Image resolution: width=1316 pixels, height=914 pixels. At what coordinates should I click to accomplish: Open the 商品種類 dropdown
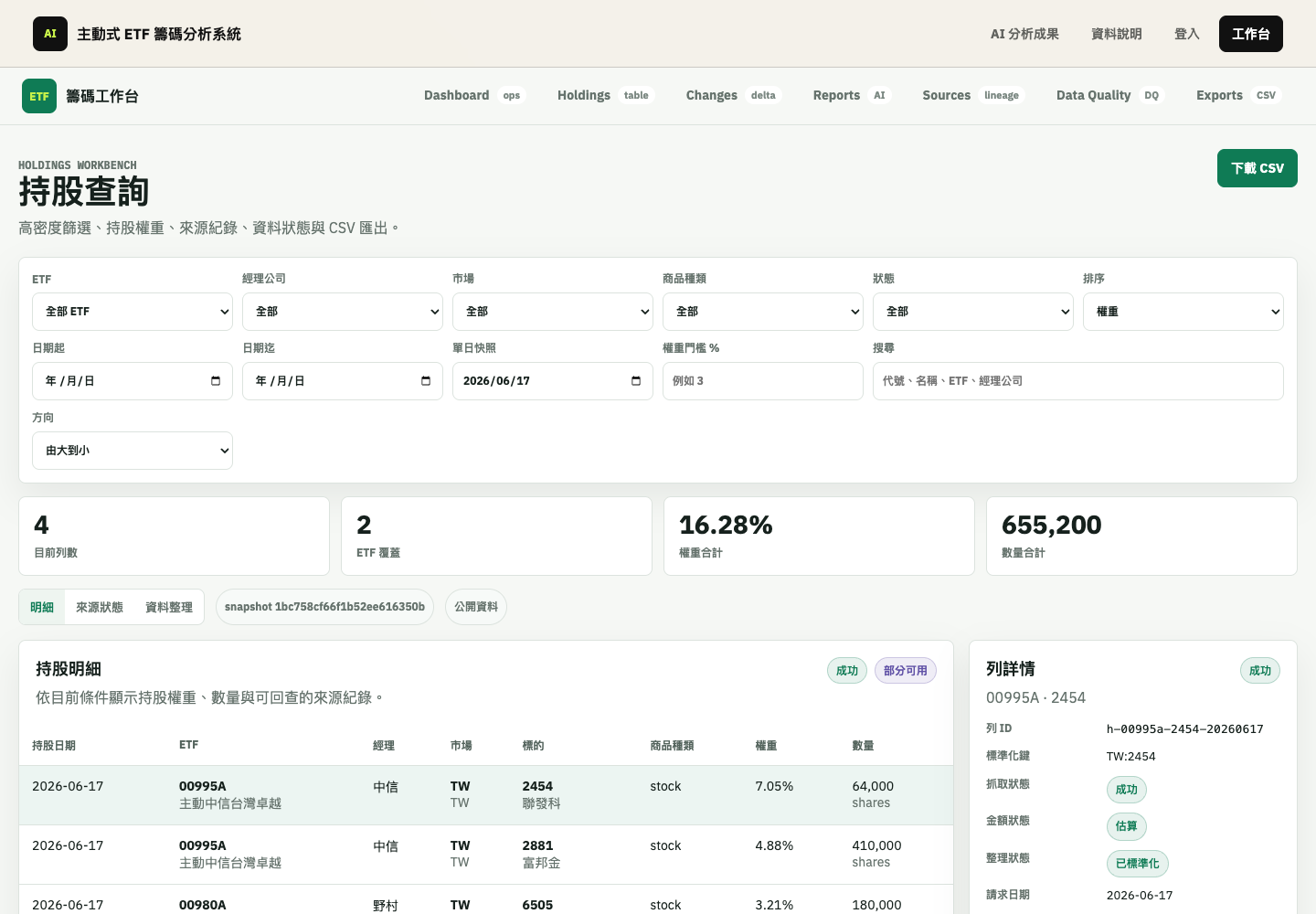pyautogui.click(x=763, y=312)
